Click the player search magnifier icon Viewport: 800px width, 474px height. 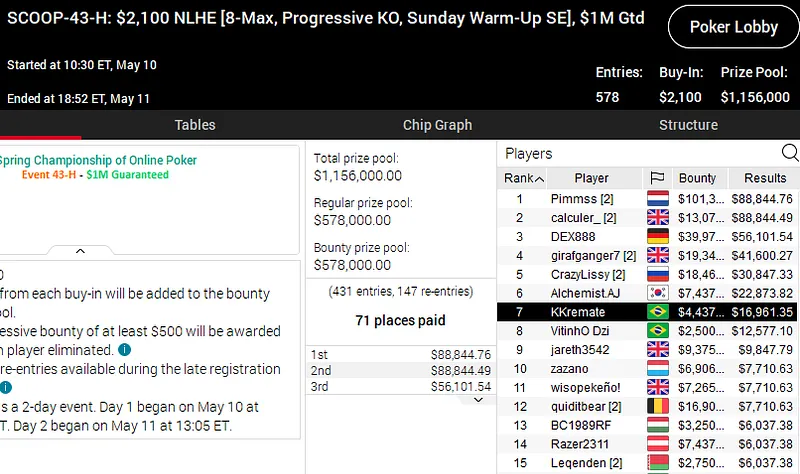(x=789, y=153)
